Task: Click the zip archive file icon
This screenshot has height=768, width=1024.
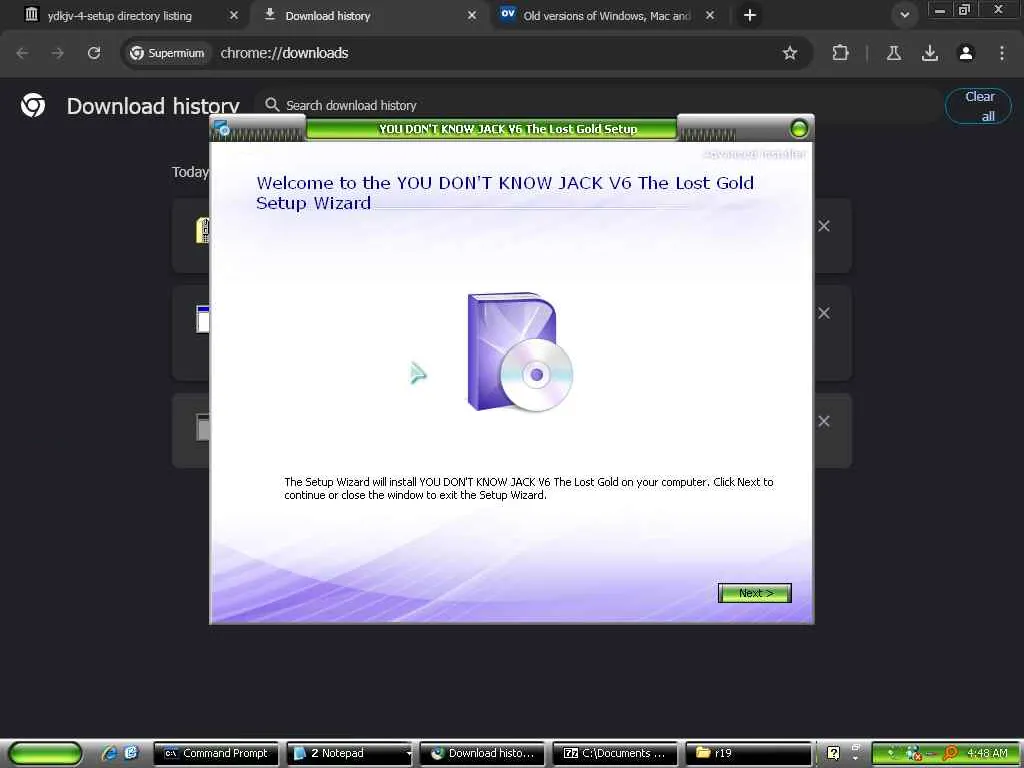Action: tap(202, 231)
